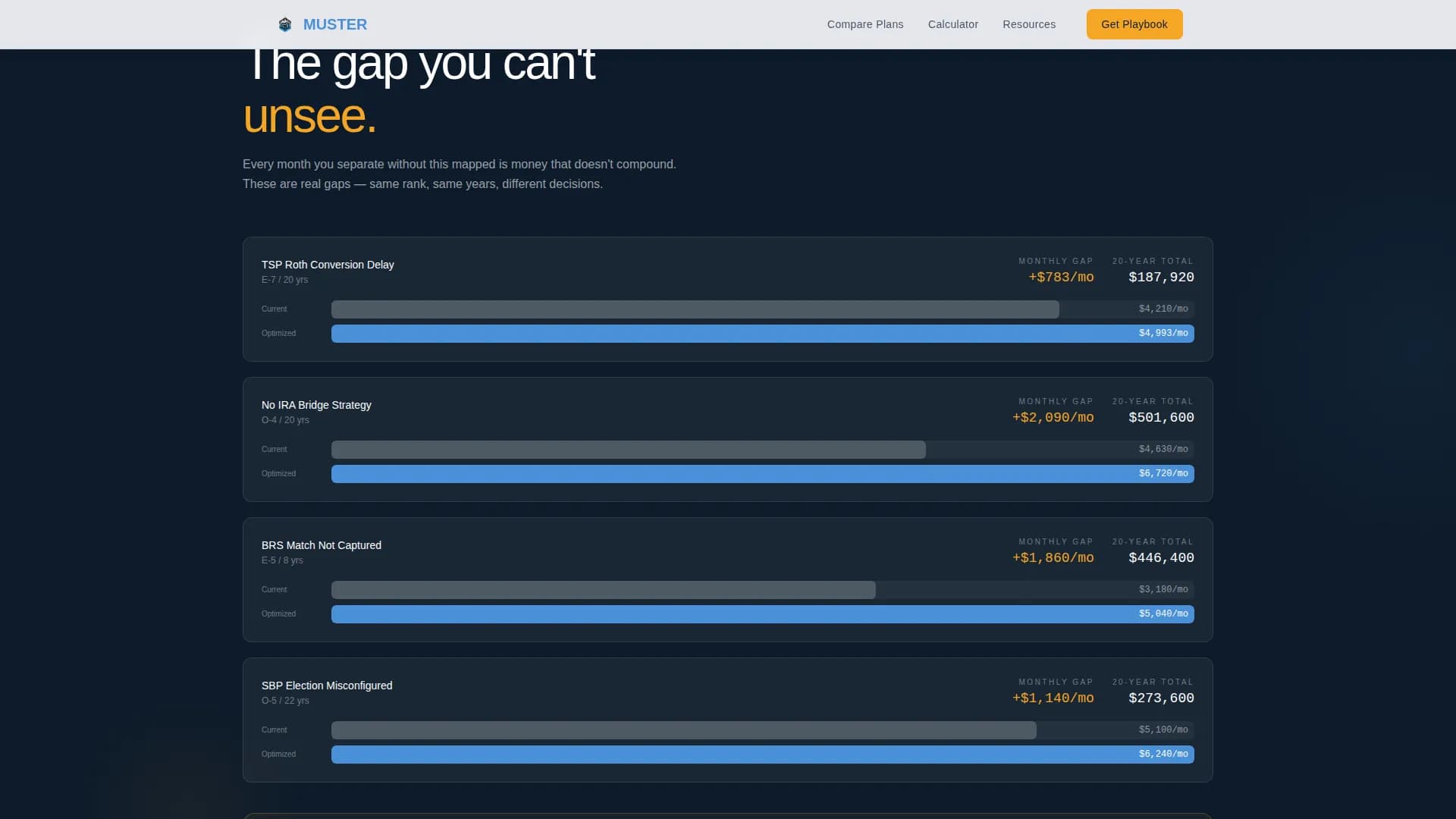1456x819 pixels.
Task: Click the +$783/mo monthly gap value
Action: point(1061,278)
